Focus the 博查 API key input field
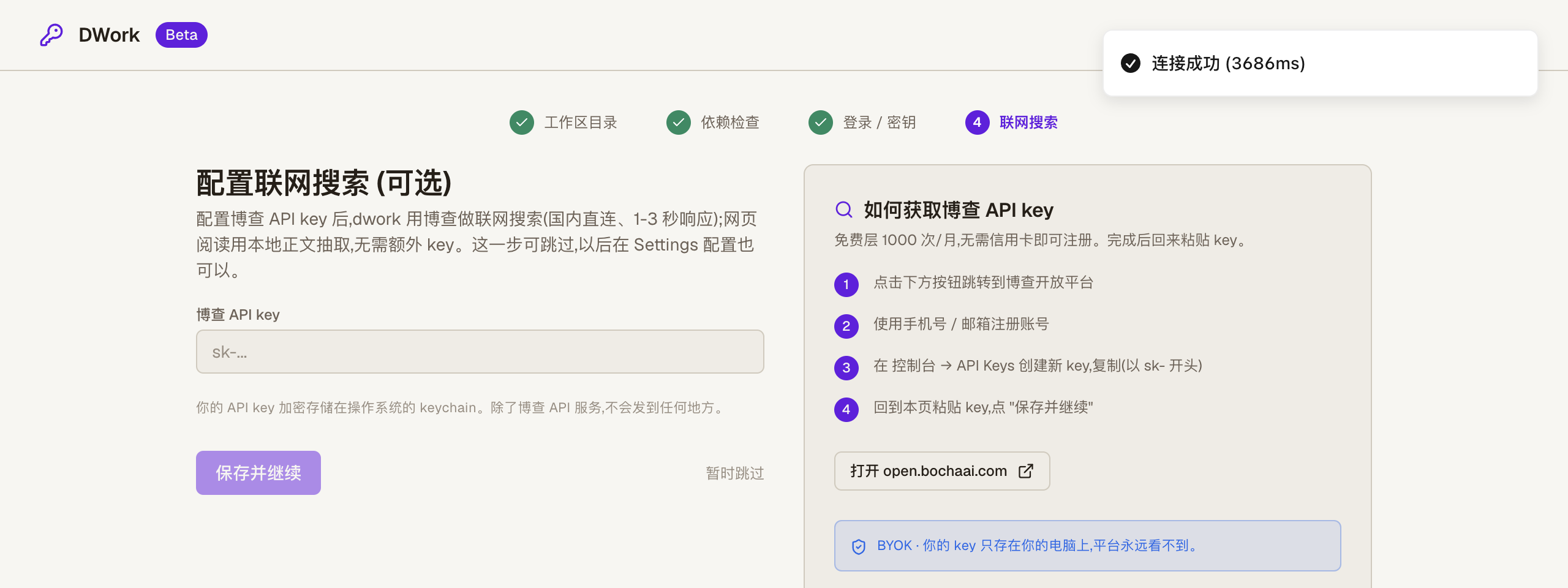Image resolution: width=1568 pixels, height=588 pixels. pyautogui.click(x=480, y=352)
